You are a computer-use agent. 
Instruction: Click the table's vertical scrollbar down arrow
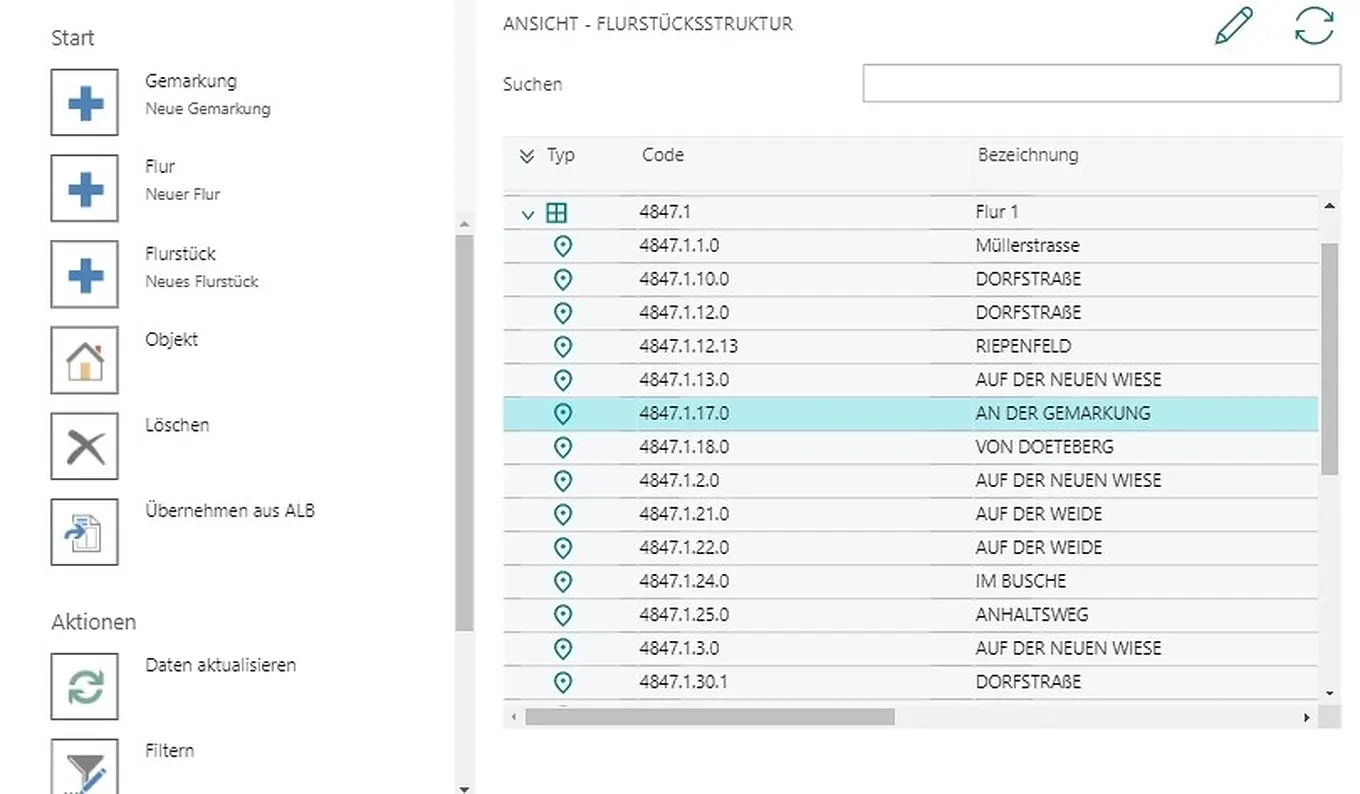click(x=1329, y=693)
